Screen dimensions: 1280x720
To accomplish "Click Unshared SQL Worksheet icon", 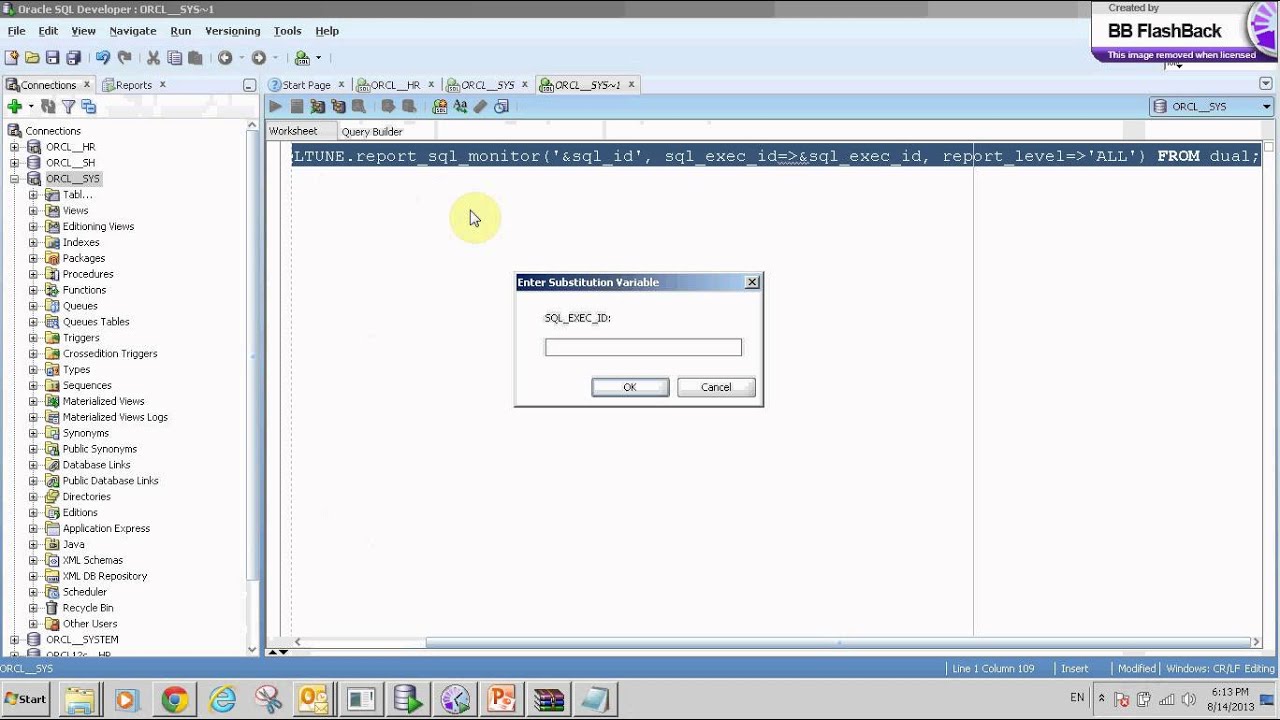I will [x=439, y=106].
